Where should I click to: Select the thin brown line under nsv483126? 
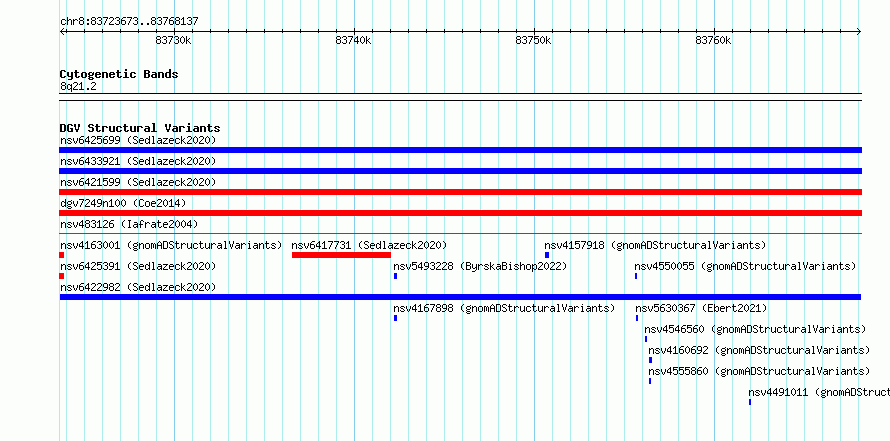coord(461,233)
